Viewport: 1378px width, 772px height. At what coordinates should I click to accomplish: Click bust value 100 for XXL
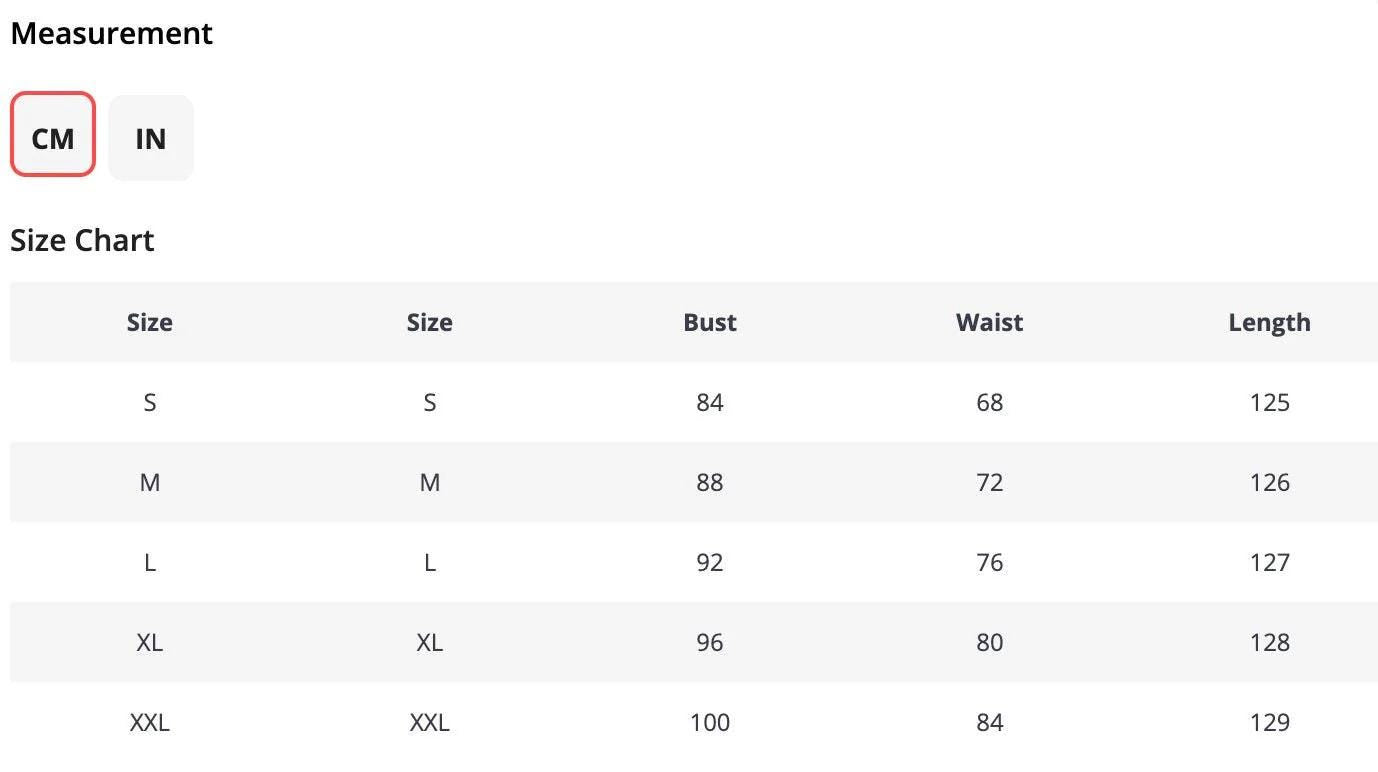[710, 722]
